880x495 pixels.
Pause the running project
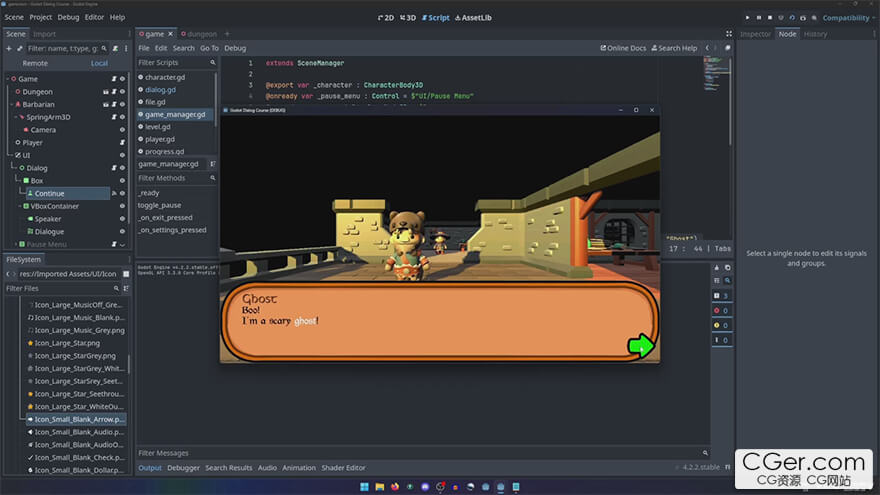(x=759, y=18)
